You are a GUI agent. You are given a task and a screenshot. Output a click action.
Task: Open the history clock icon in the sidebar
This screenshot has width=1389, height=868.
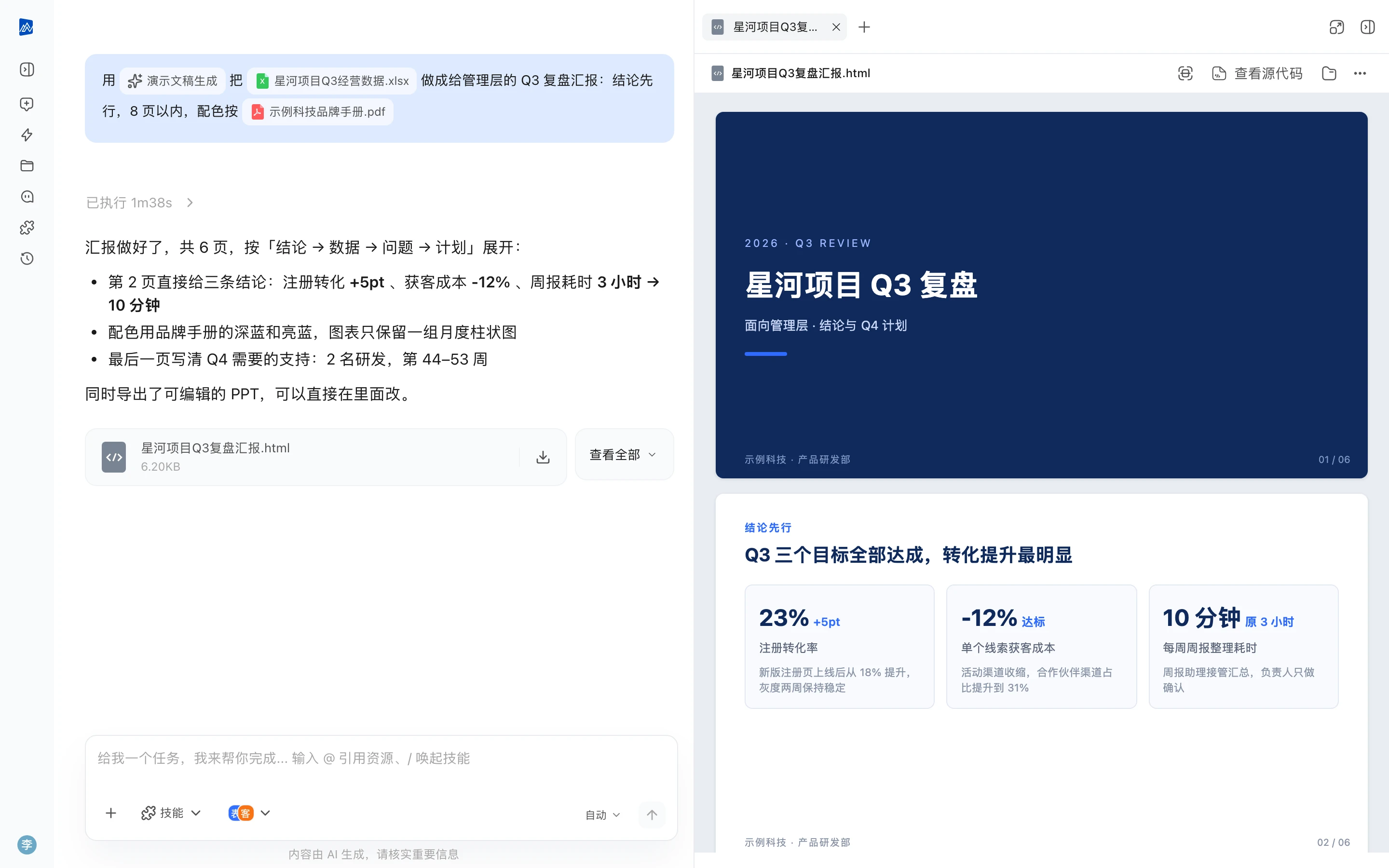(27, 258)
